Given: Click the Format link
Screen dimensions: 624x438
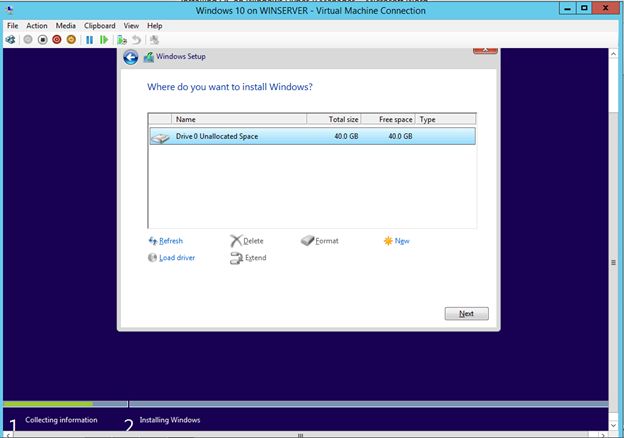Looking at the screenshot, I should coord(327,241).
